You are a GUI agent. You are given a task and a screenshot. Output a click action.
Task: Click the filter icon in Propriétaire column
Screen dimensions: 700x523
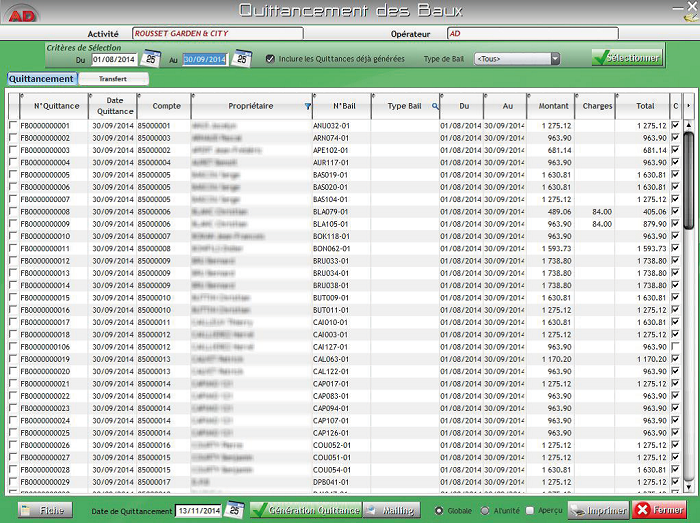[307, 105]
